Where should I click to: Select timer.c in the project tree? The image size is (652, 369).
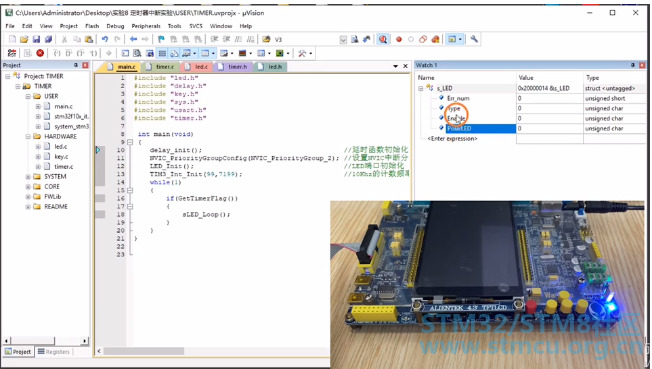click(x=64, y=166)
